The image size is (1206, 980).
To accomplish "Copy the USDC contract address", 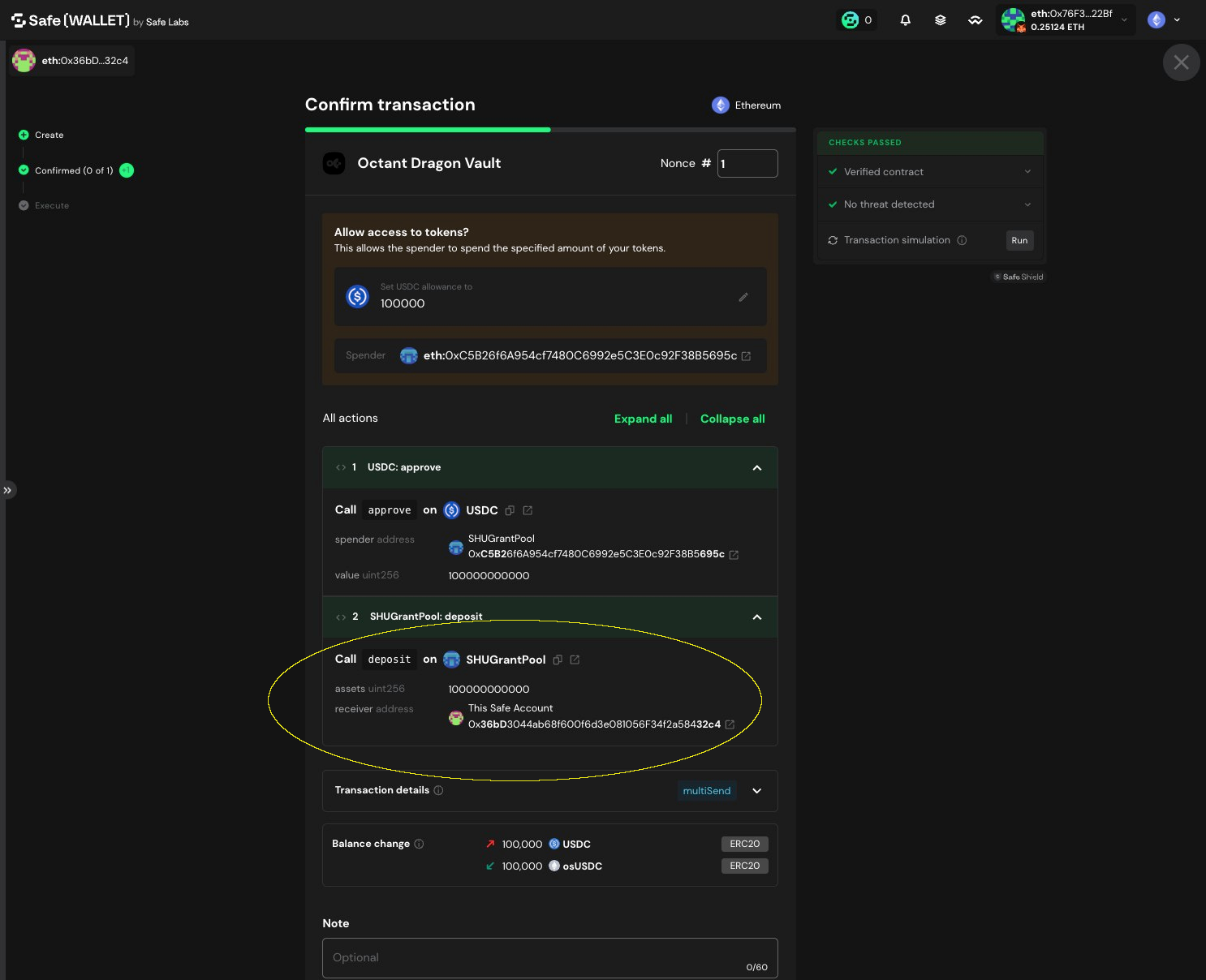I will 510,510.
